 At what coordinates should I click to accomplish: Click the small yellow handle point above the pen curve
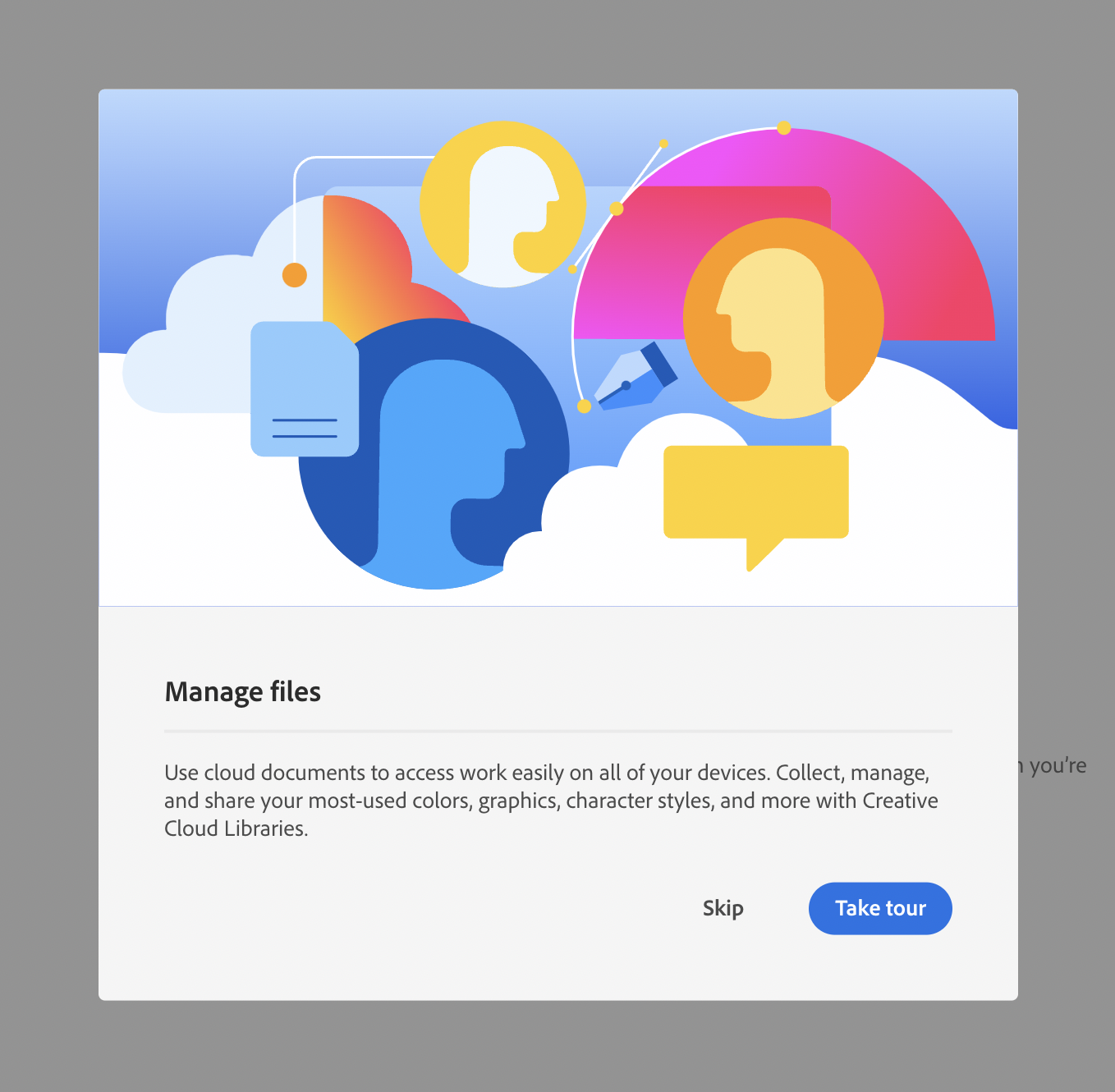coord(663,144)
